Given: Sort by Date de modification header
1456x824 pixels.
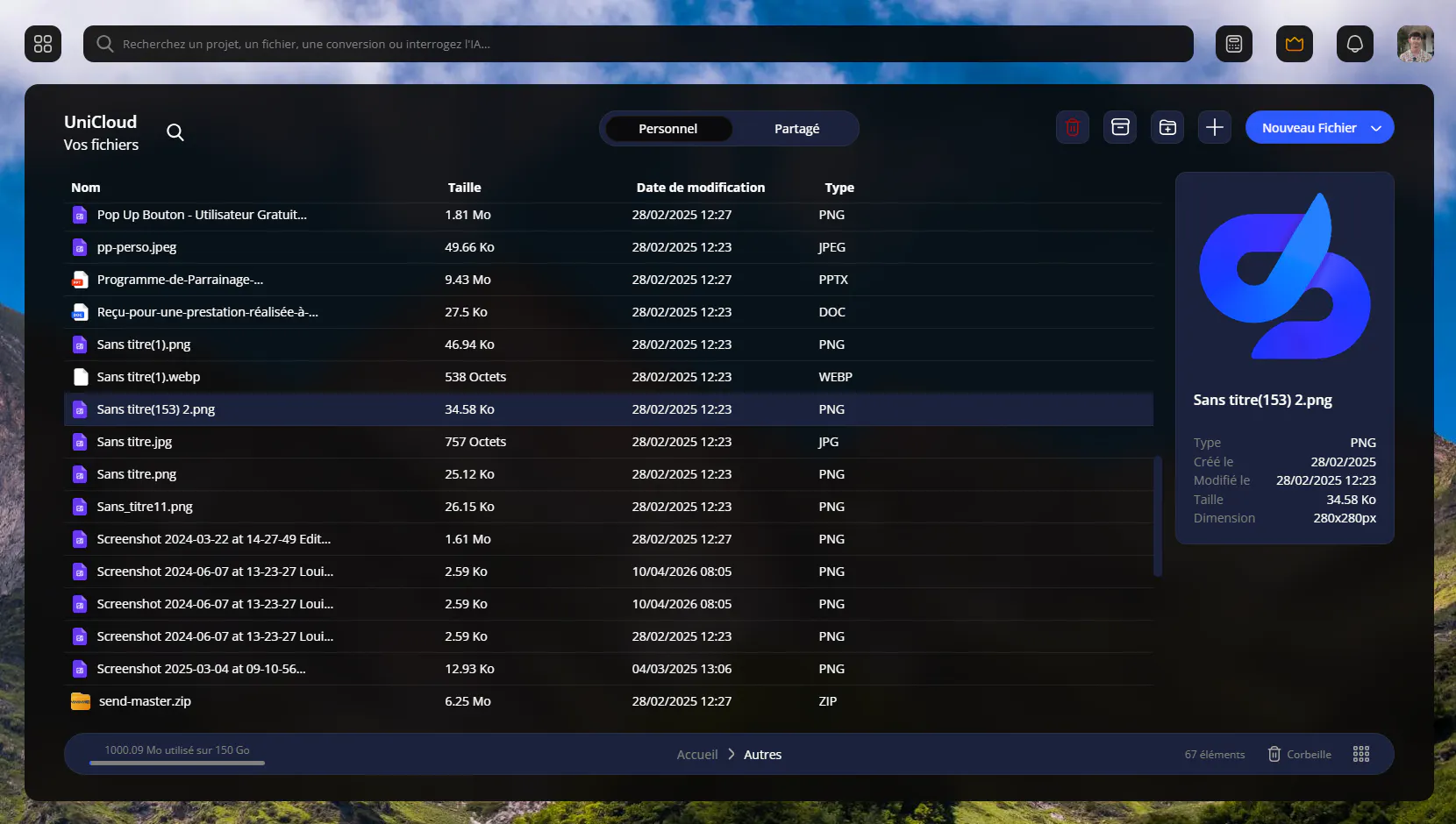Looking at the screenshot, I should pyautogui.click(x=701, y=188).
